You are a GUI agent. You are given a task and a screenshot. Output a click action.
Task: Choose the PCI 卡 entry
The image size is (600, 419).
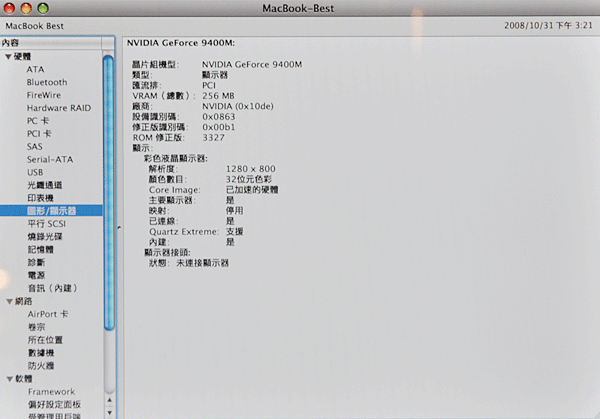pos(39,134)
